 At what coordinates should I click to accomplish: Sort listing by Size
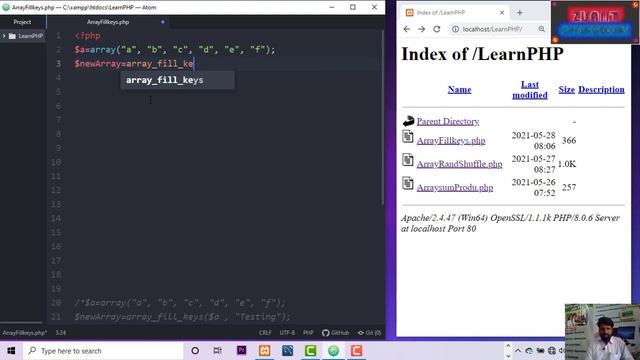pyautogui.click(x=567, y=89)
